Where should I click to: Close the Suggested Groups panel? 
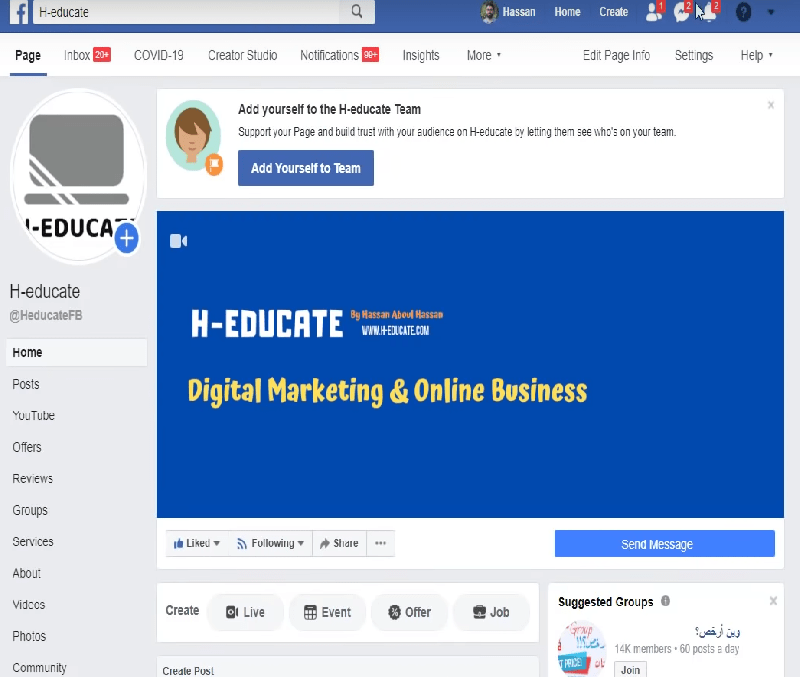773,601
